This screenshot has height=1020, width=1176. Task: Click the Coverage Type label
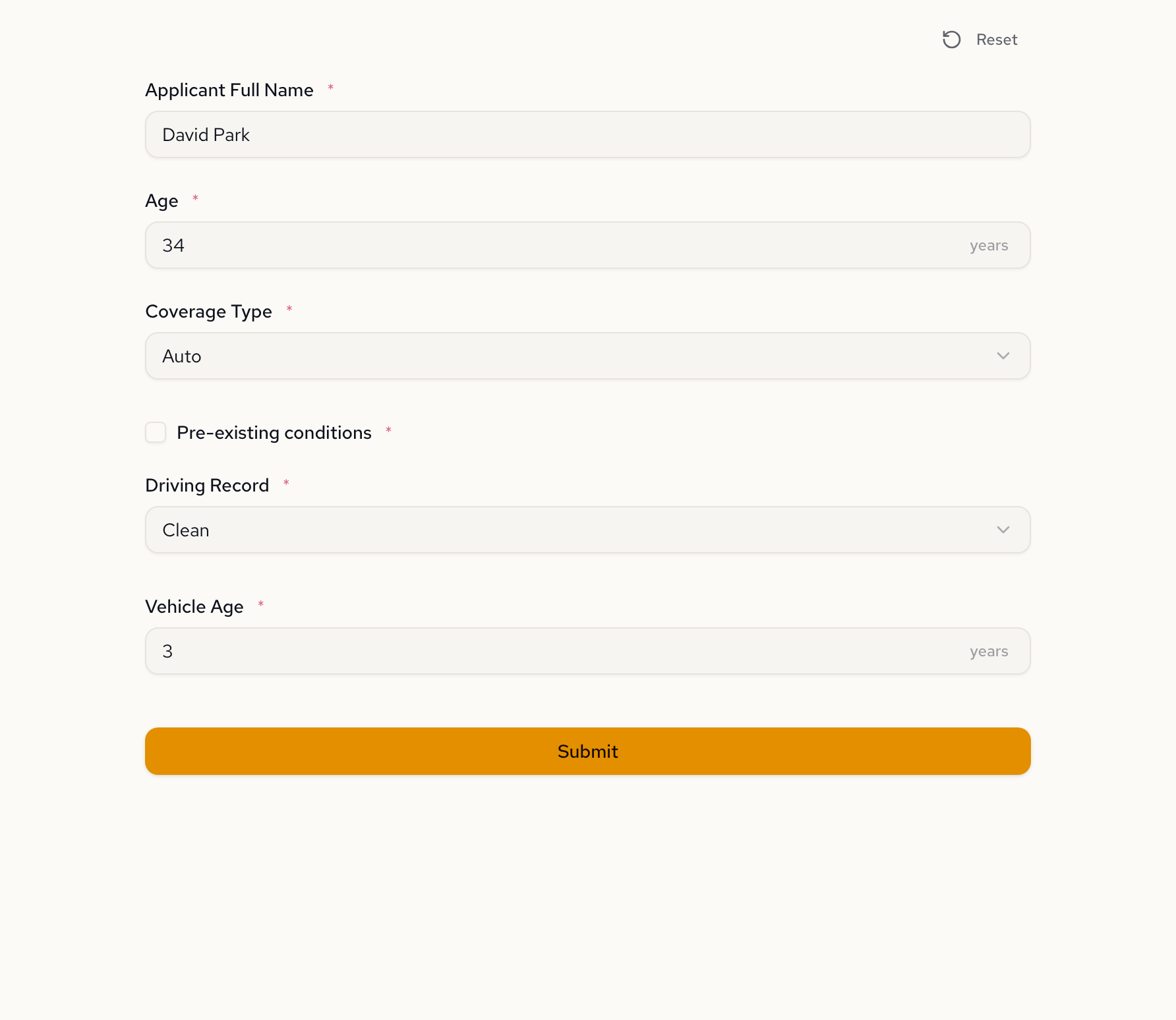(208, 311)
